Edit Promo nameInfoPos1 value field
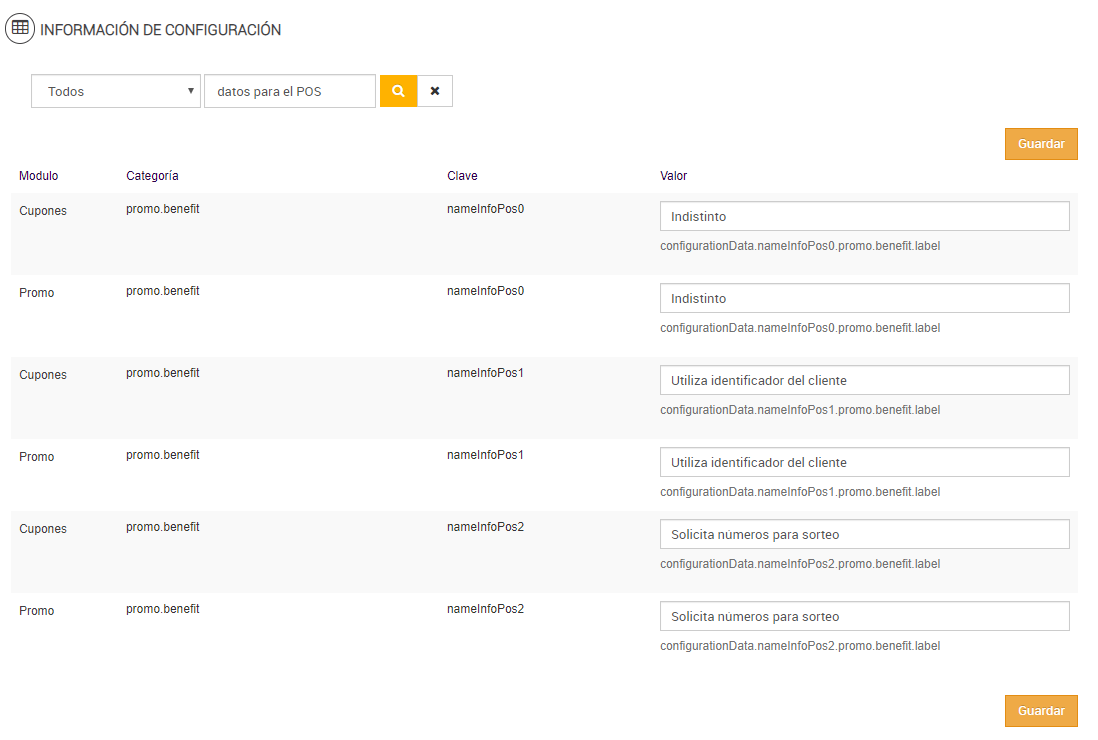The height and width of the screenshot is (740, 1098). coord(864,463)
